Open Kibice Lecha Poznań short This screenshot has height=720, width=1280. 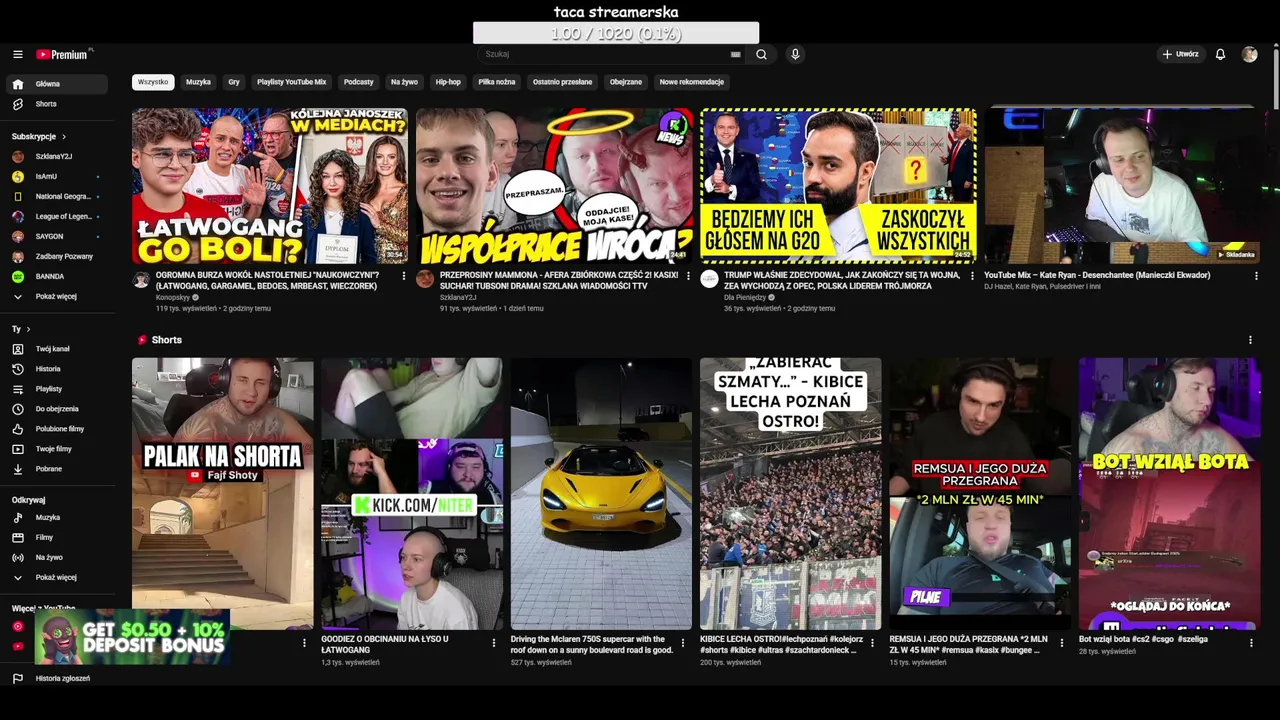pyautogui.click(x=791, y=494)
